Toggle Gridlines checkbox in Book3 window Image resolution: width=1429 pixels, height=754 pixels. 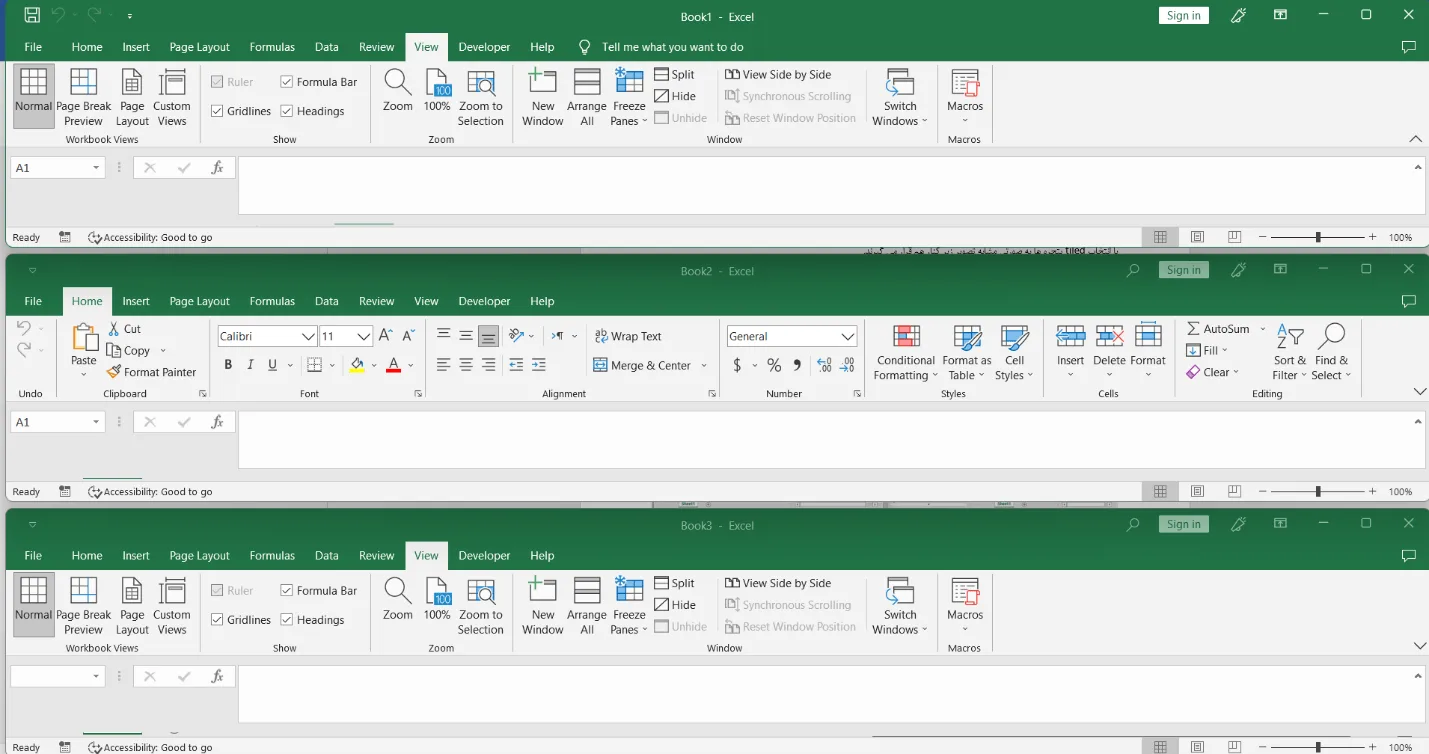[x=217, y=620]
